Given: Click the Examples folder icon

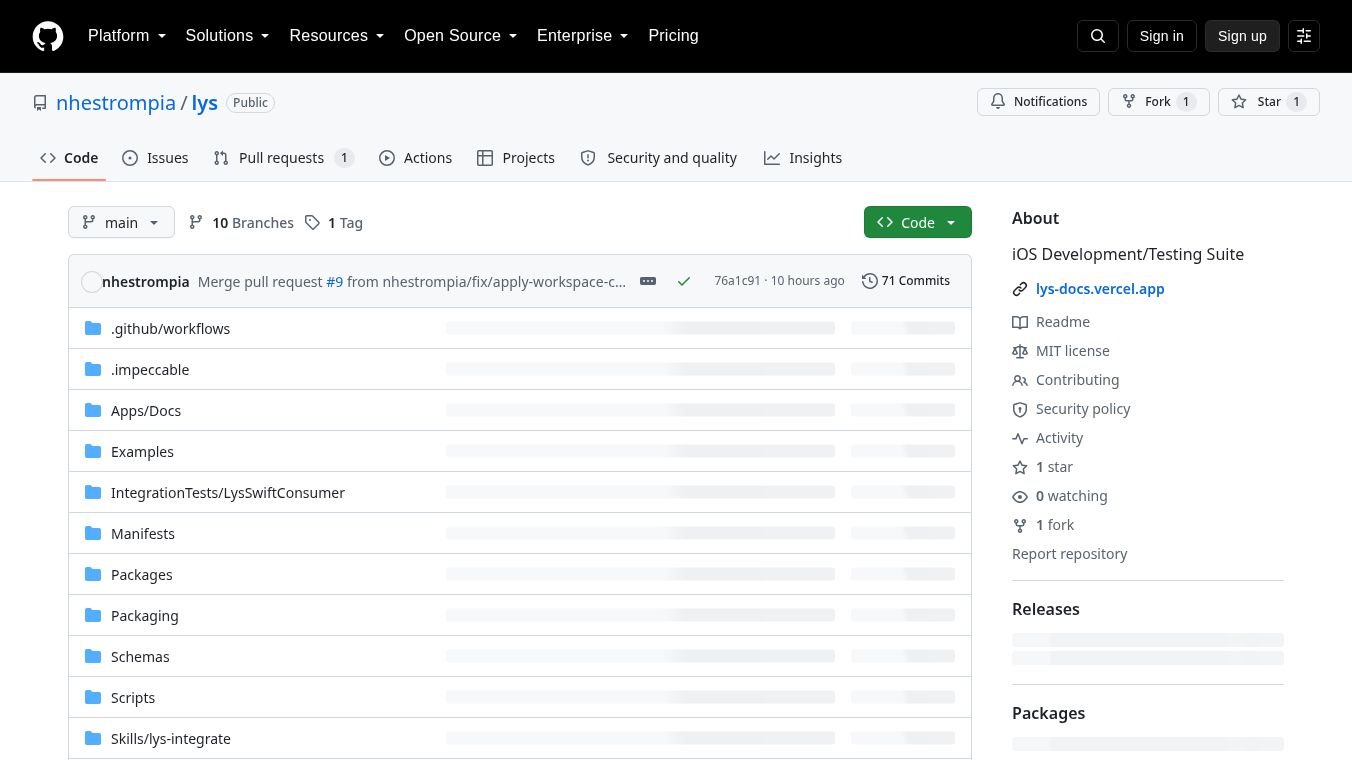Looking at the screenshot, I should (93, 451).
